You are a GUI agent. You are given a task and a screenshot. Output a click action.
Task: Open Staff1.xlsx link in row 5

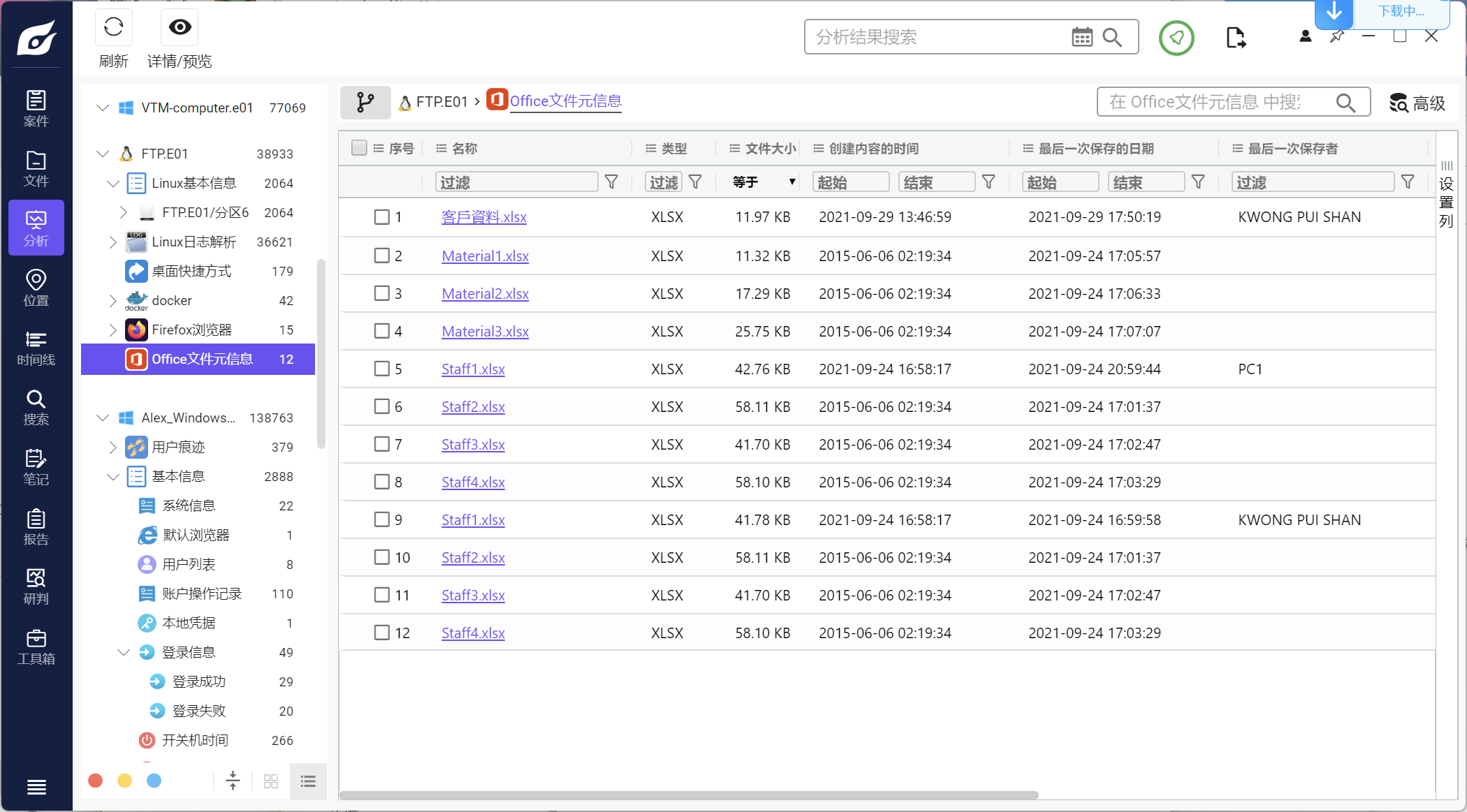[x=473, y=369]
